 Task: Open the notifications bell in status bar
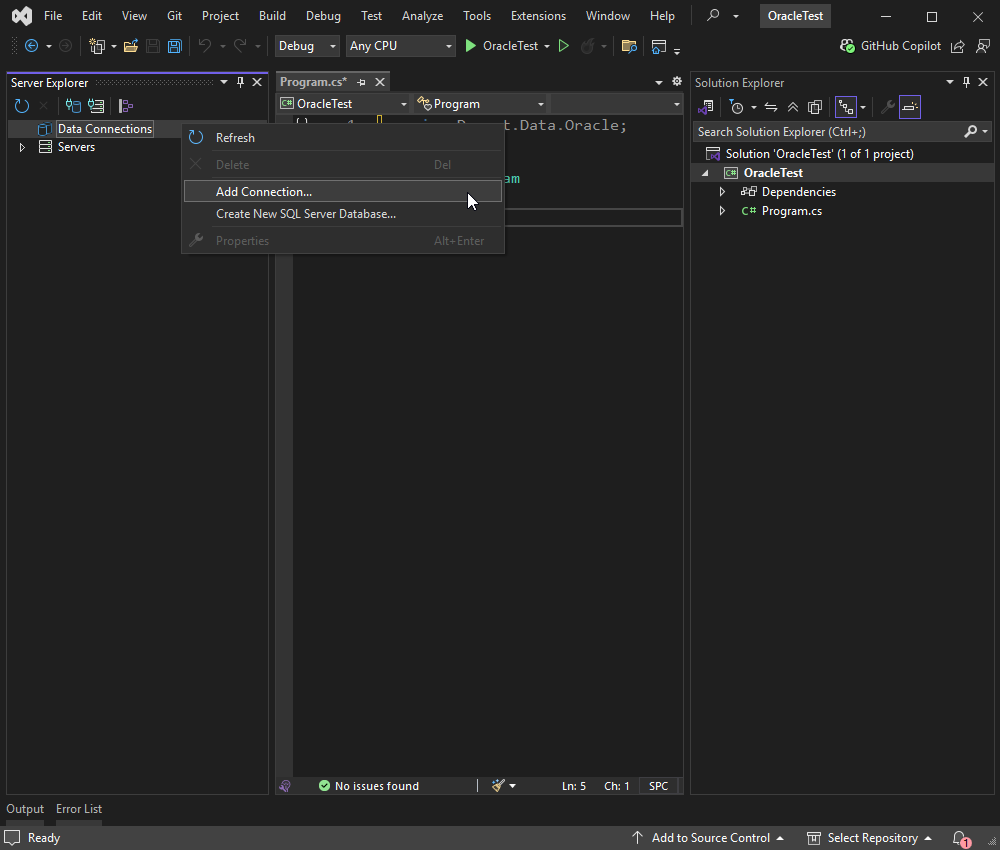pyautogui.click(x=960, y=838)
